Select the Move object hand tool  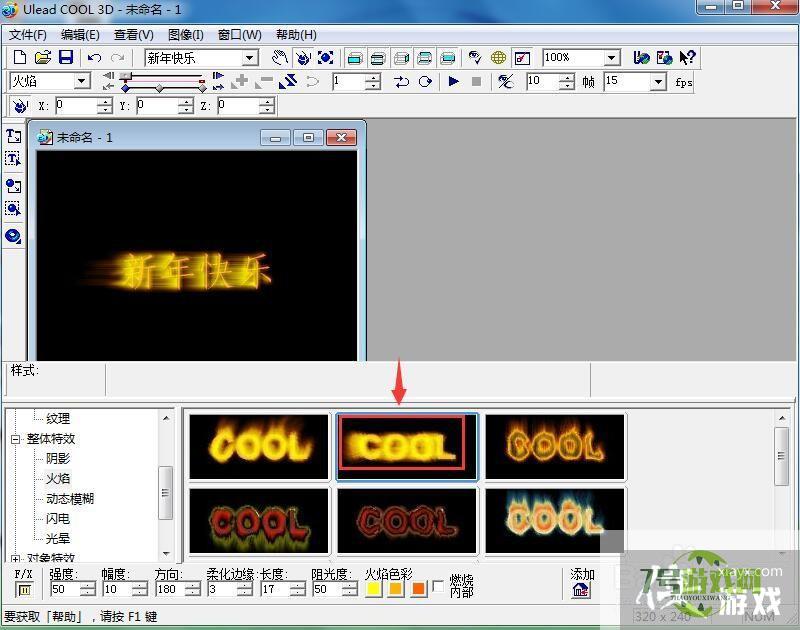pyautogui.click(x=280, y=57)
